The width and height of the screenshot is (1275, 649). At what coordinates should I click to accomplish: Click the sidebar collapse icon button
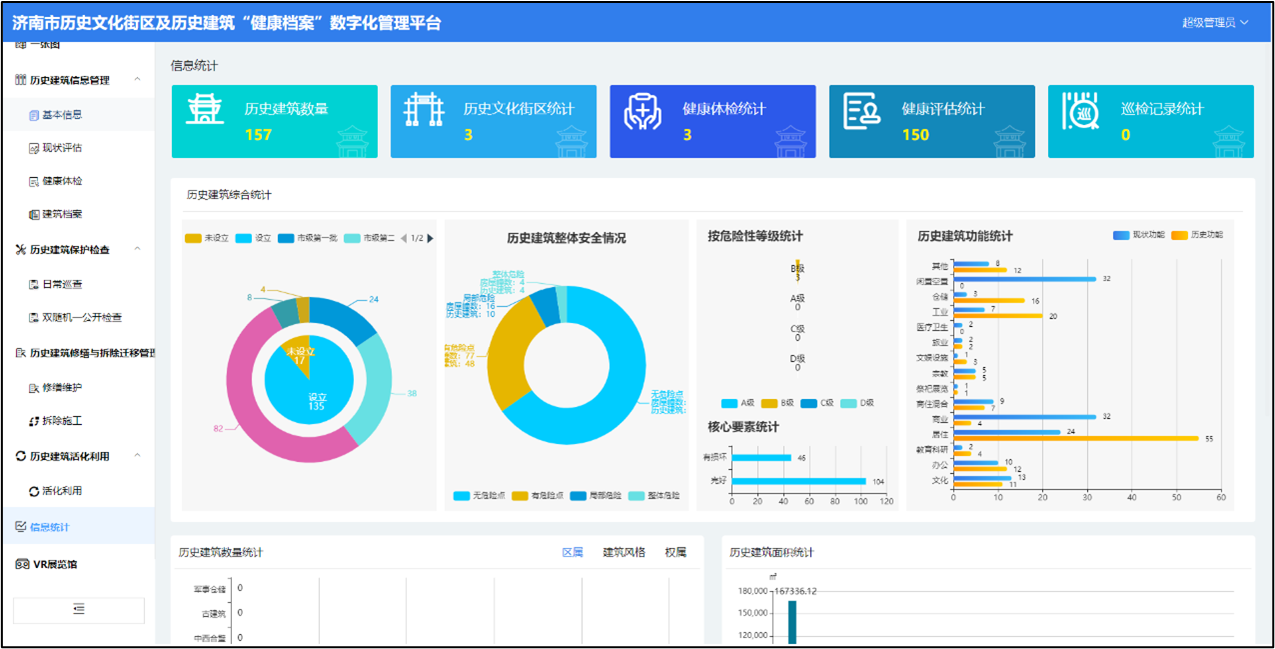point(79,609)
